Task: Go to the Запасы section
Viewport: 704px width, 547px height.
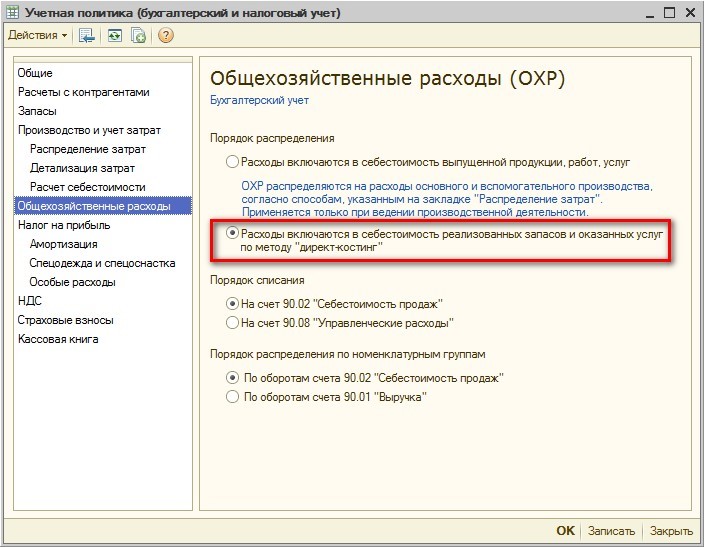Action: pyautogui.click(x=37, y=111)
